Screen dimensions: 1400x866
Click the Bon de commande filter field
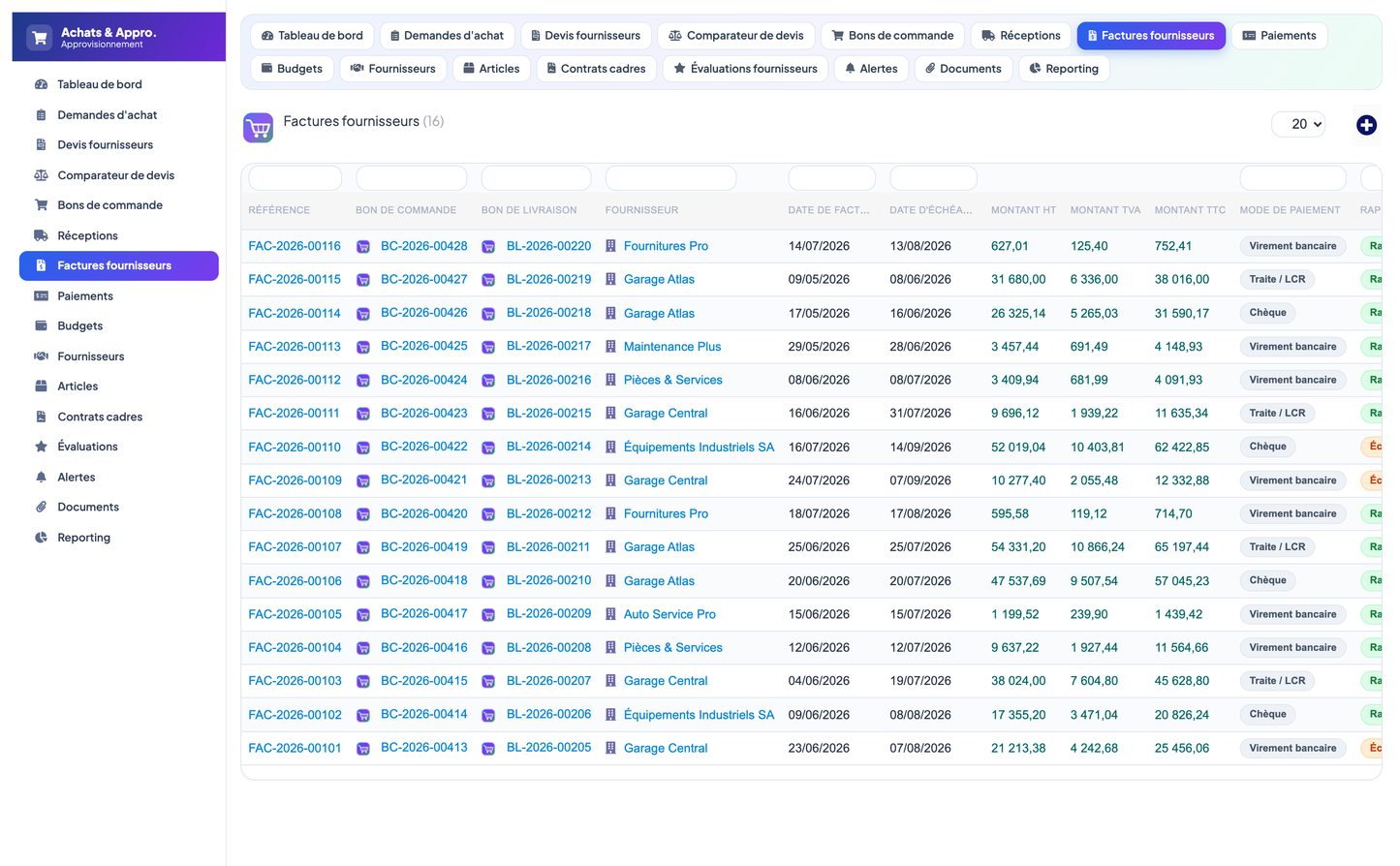point(411,178)
